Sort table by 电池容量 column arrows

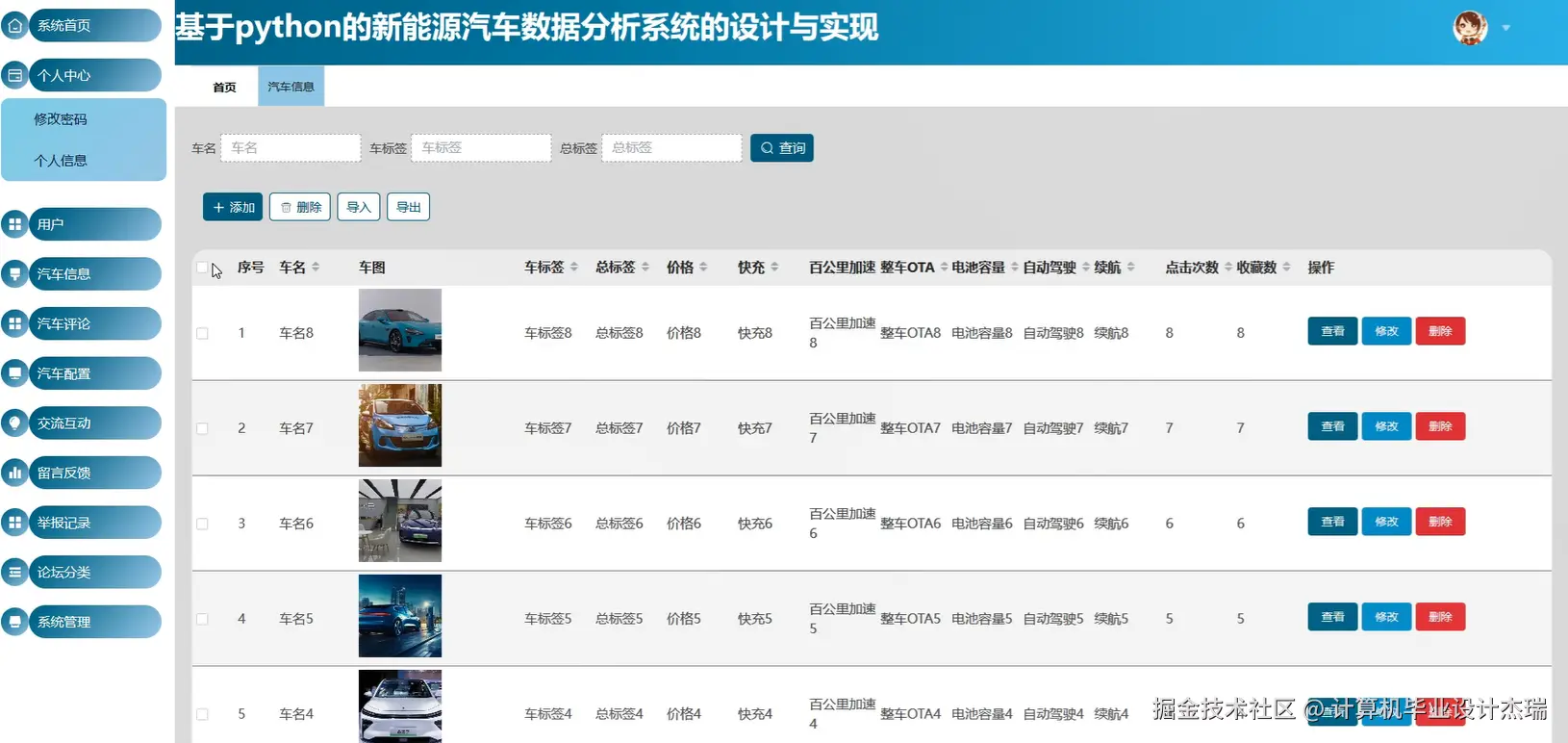tap(1015, 267)
